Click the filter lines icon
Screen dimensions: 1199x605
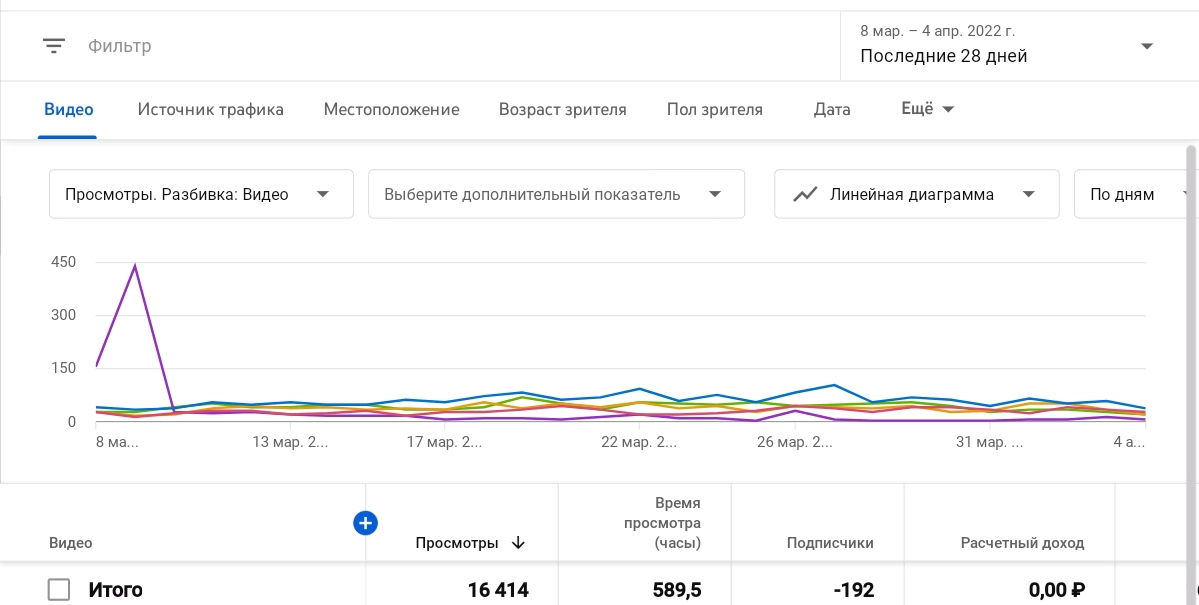click(54, 46)
